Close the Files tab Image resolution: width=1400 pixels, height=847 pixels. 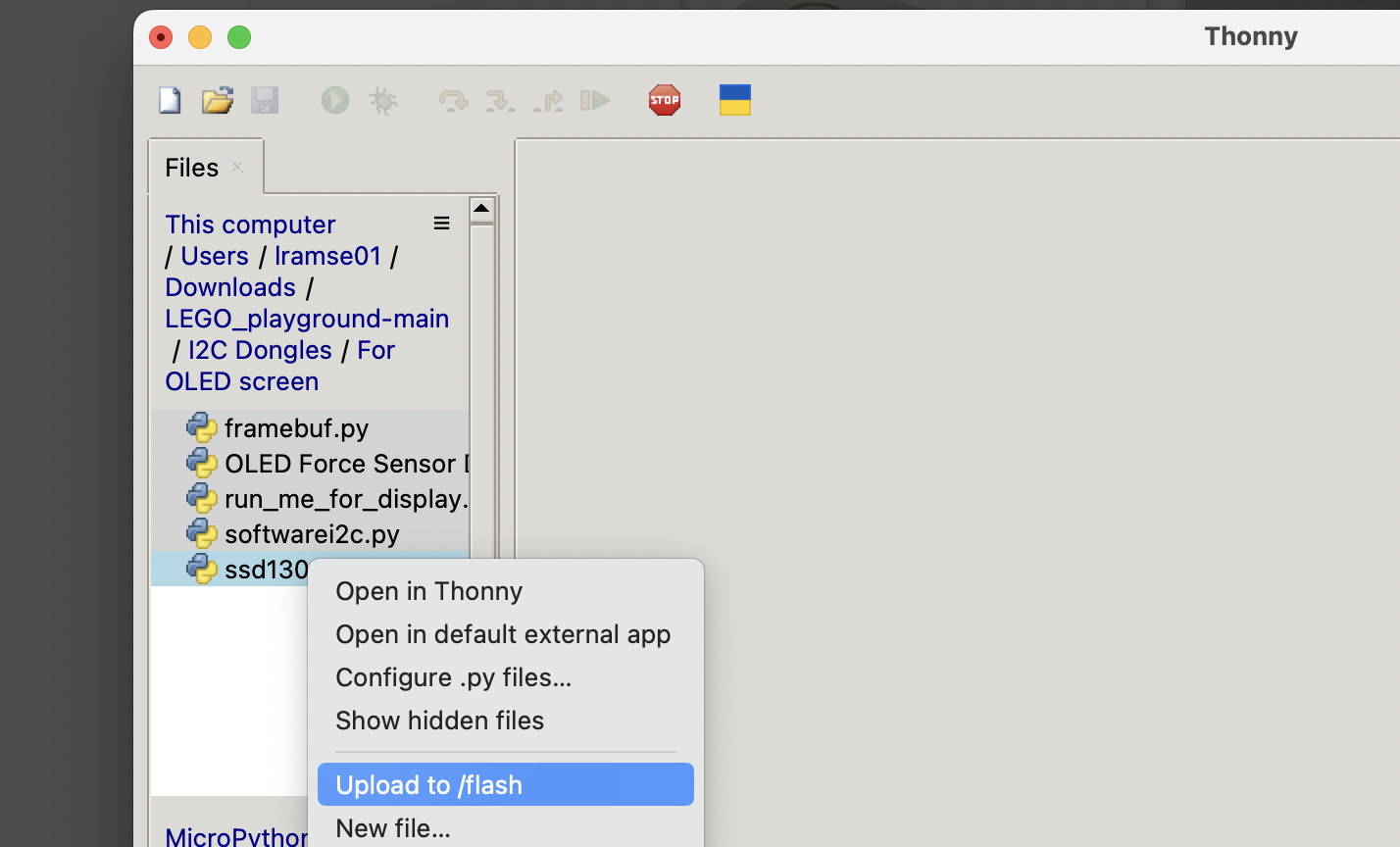pos(237,168)
